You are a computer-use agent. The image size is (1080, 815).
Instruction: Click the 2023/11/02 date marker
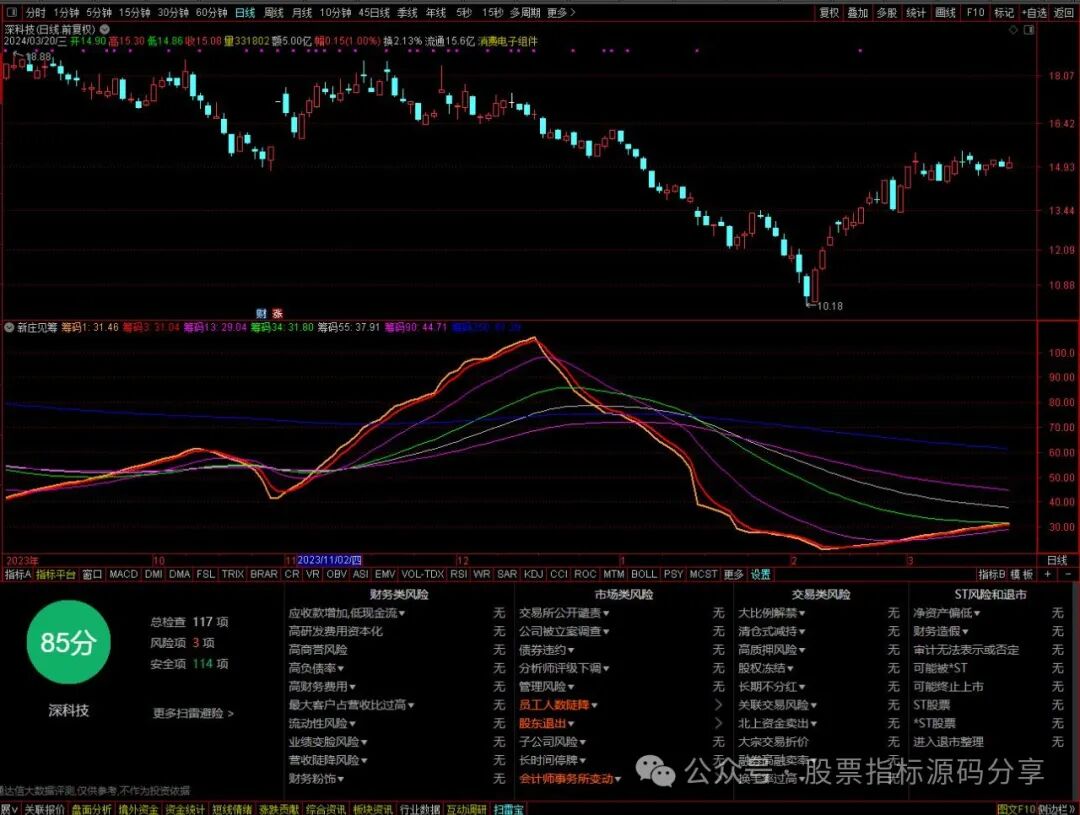pyautogui.click(x=329, y=560)
